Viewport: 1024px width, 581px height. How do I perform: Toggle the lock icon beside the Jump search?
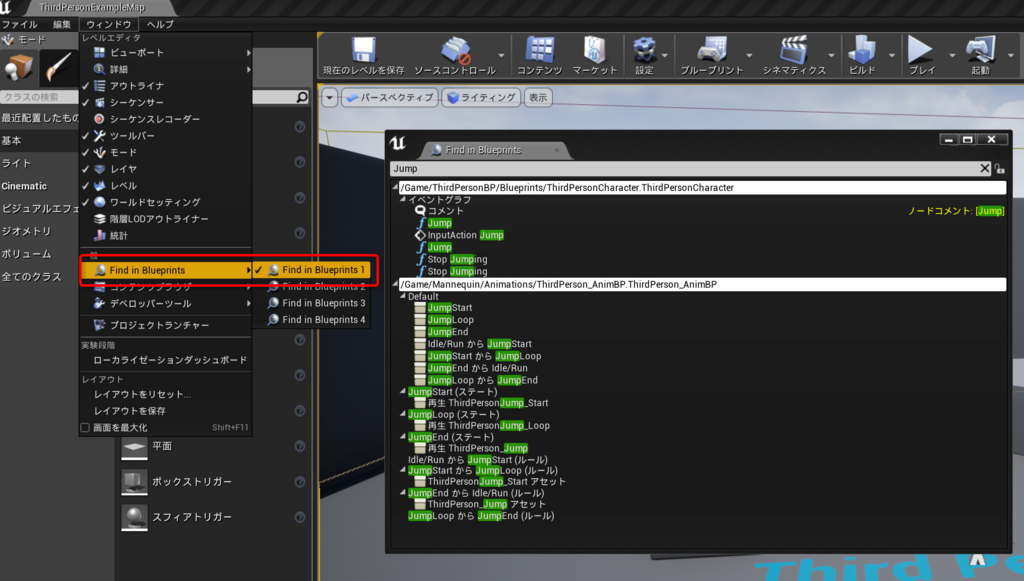[x=999, y=168]
